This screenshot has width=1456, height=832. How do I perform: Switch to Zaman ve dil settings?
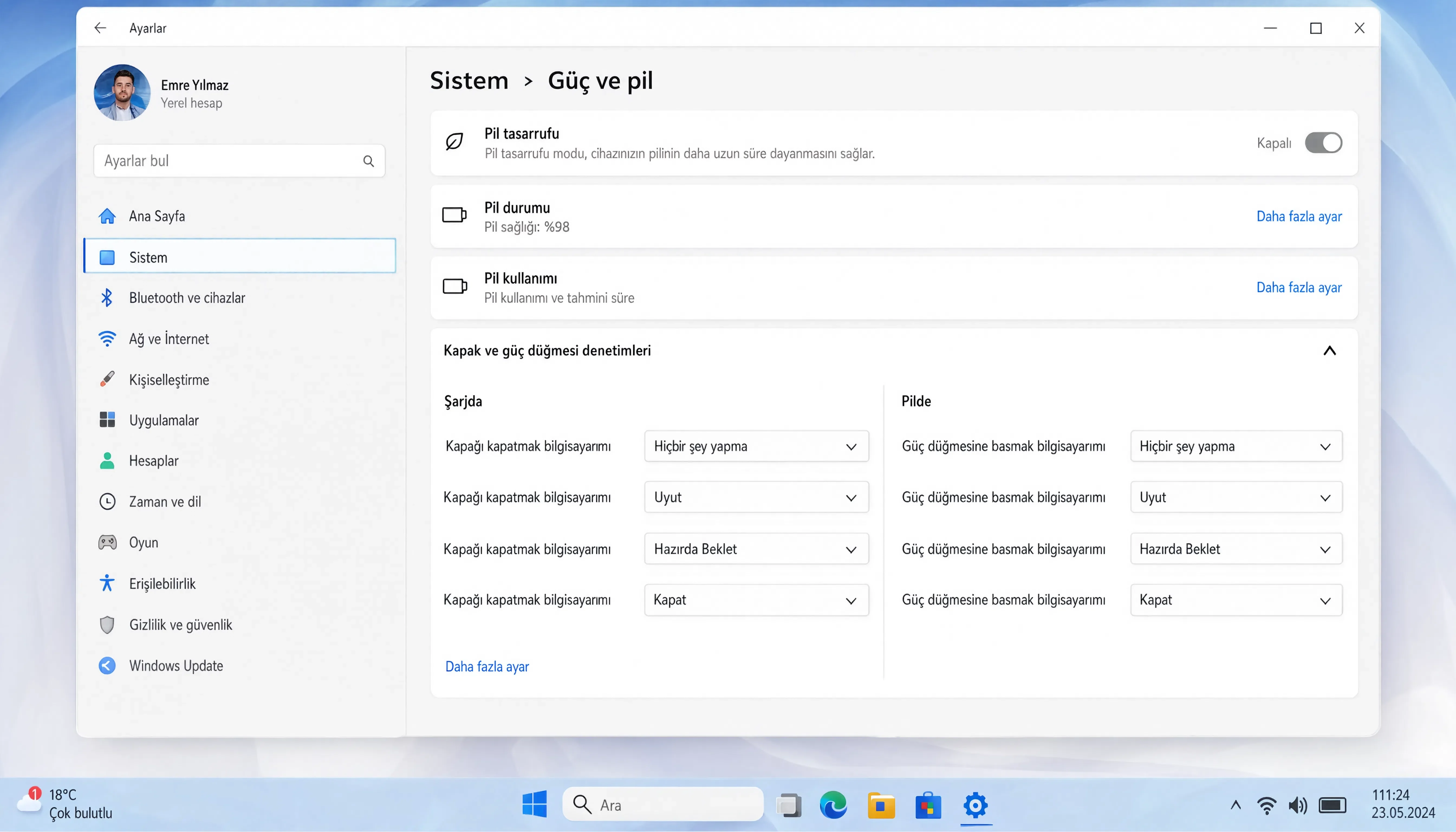240,502
